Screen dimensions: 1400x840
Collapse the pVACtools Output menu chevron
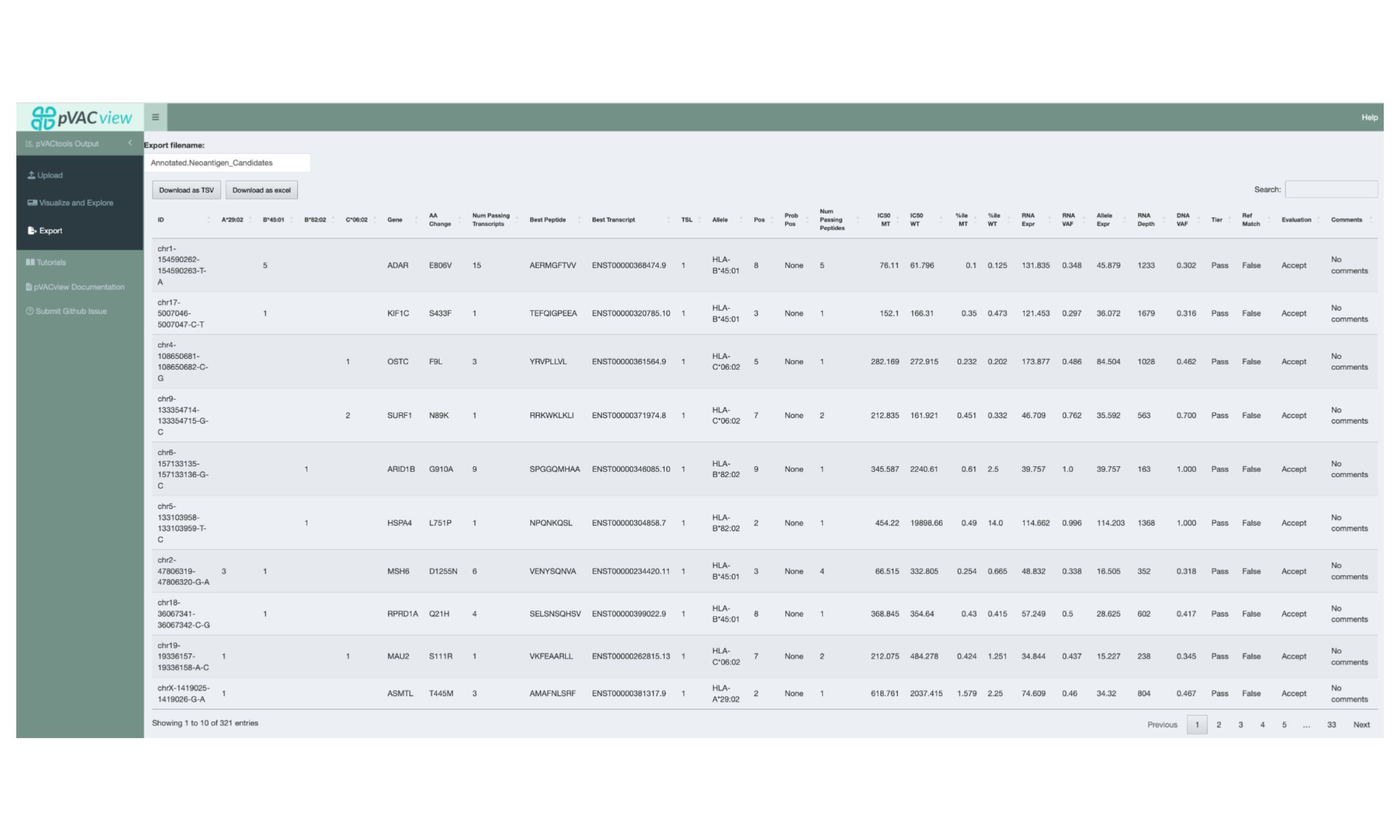[129, 143]
